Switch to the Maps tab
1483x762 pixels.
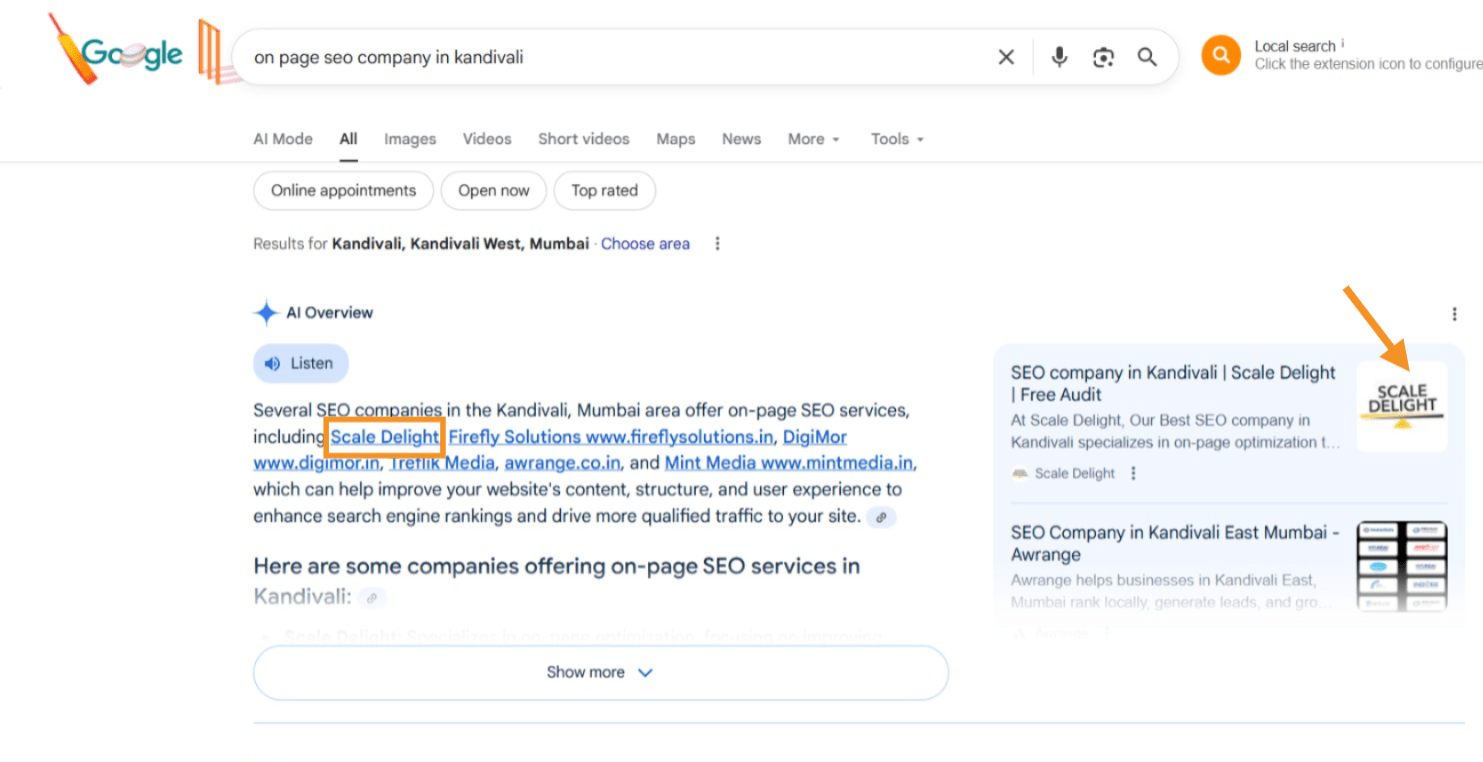tap(675, 139)
